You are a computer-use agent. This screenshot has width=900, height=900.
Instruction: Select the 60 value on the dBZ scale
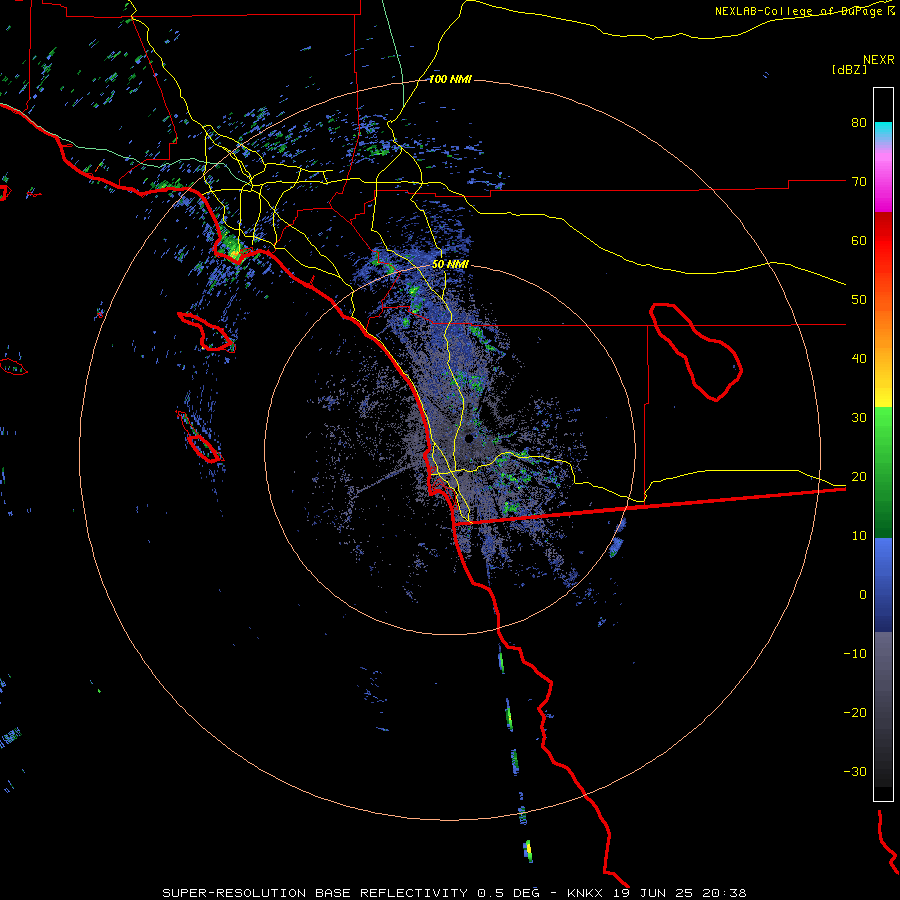click(x=859, y=240)
